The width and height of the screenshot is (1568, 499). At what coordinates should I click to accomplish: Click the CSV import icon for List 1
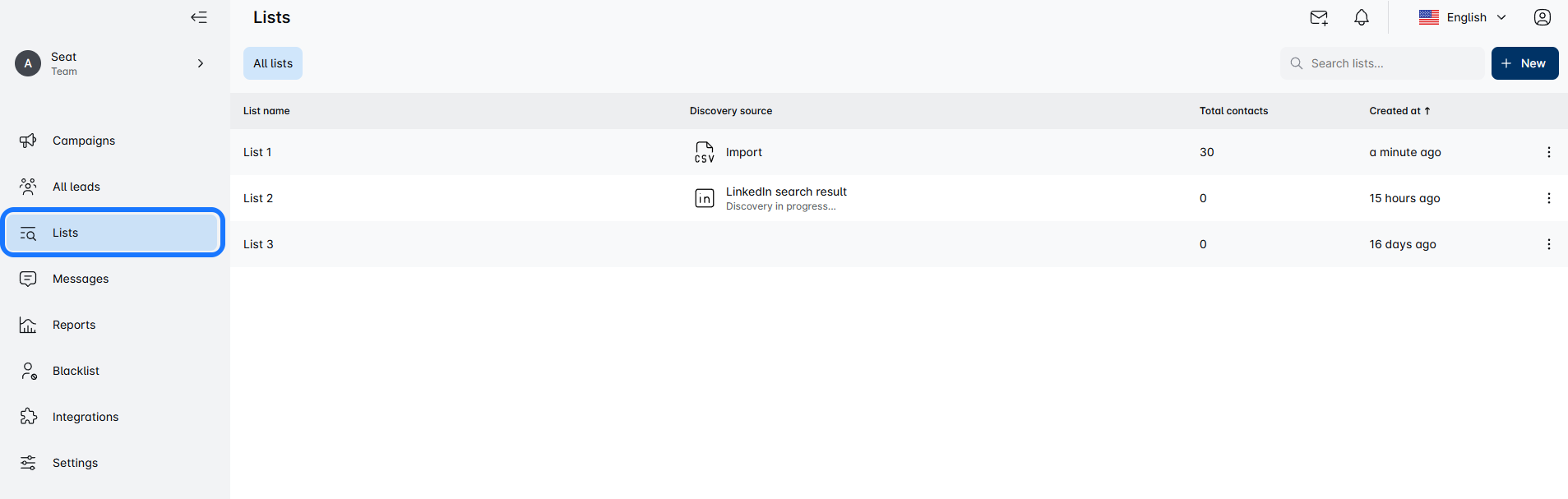coord(705,152)
